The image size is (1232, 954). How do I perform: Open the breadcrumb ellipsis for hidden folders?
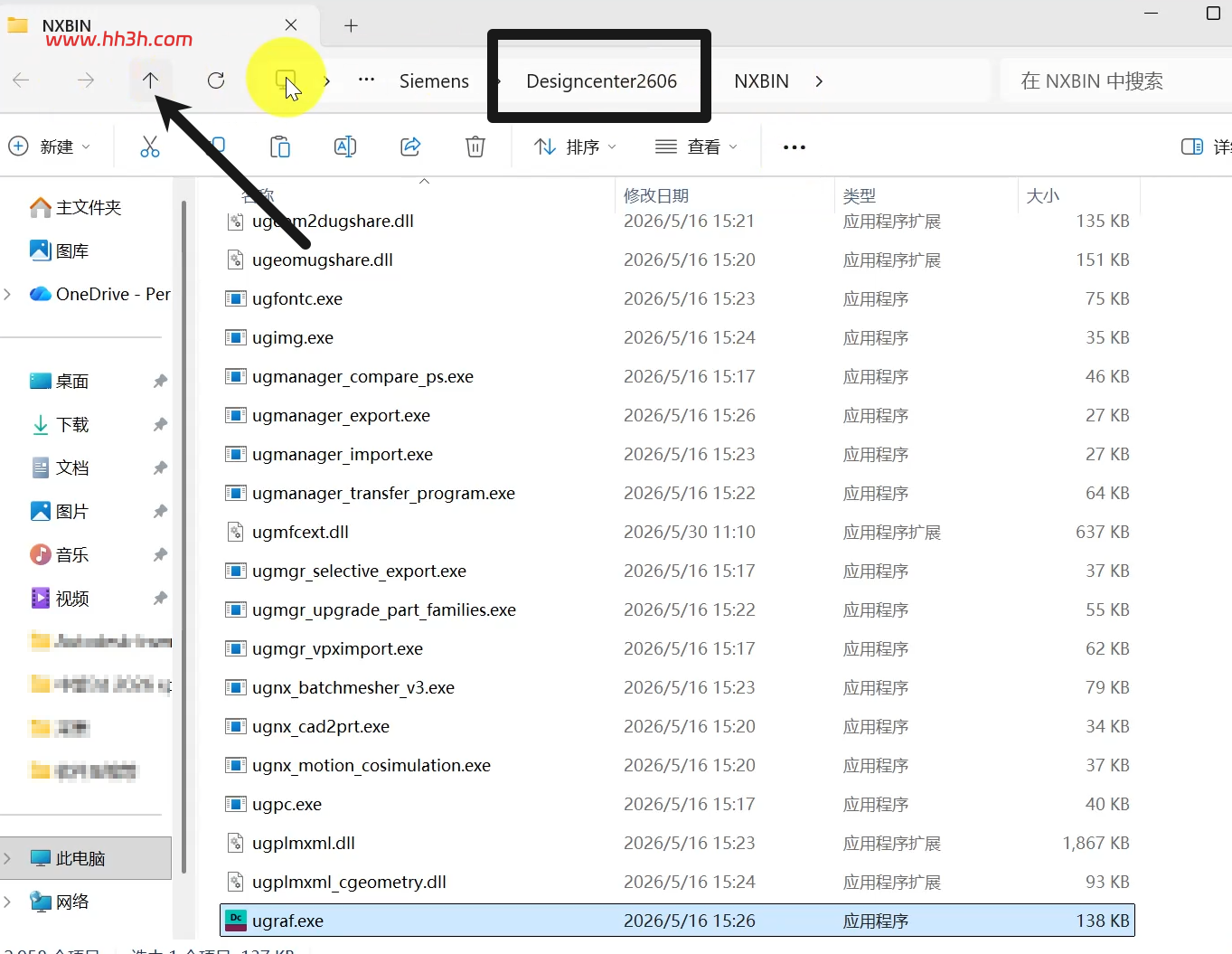pos(366,80)
